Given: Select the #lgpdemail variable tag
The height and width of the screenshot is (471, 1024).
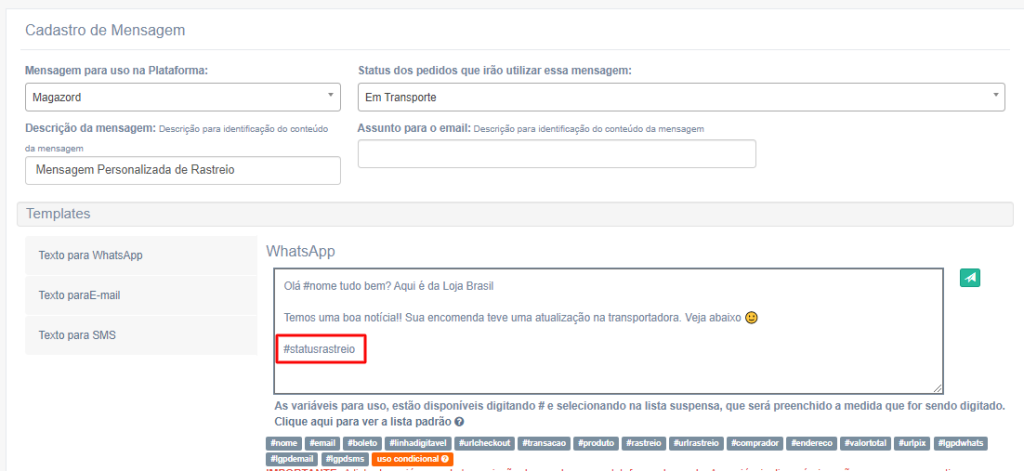Looking at the screenshot, I should pyautogui.click(x=292, y=459).
